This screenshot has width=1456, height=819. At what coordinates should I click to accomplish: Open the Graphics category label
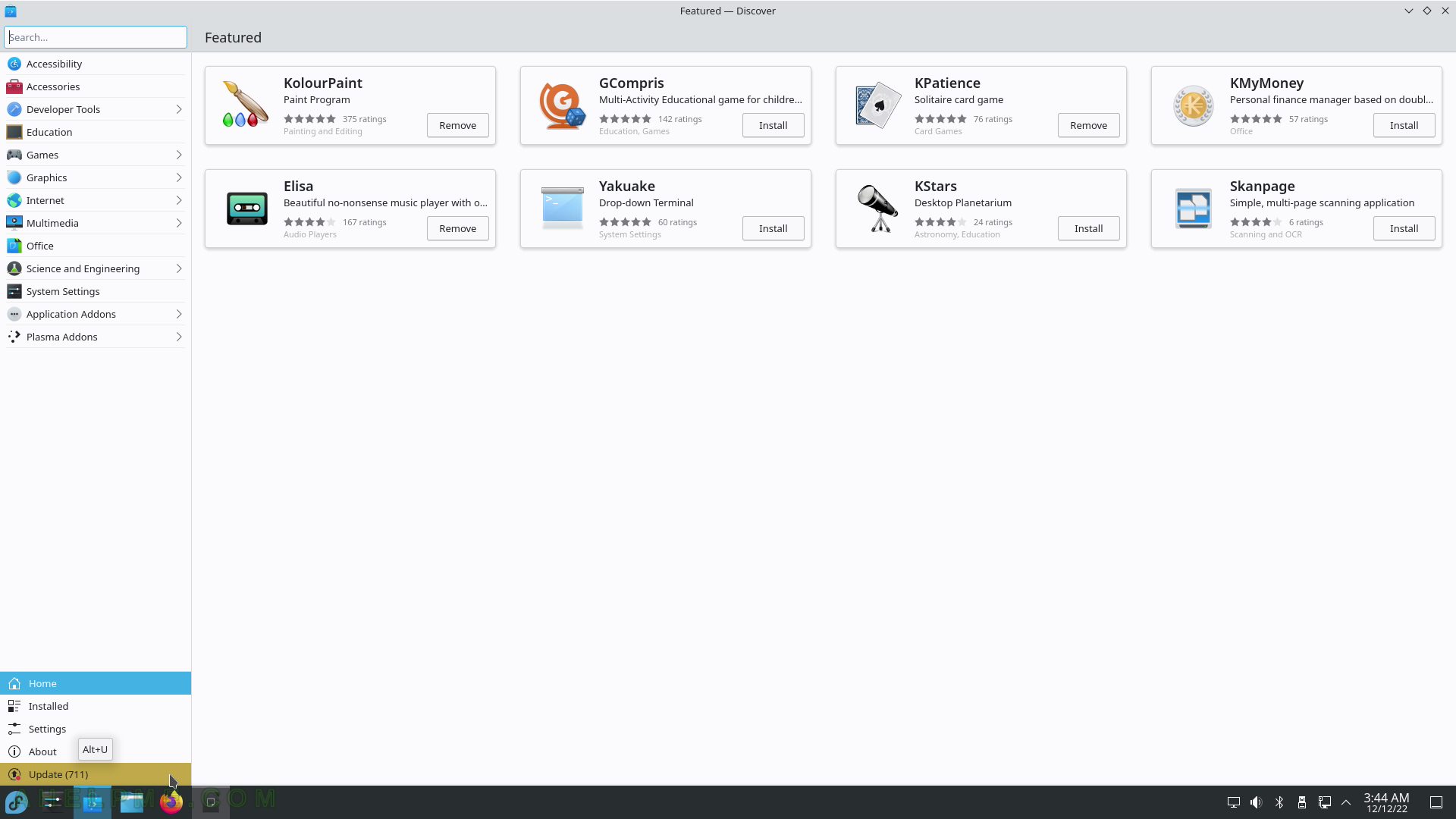point(46,177)
